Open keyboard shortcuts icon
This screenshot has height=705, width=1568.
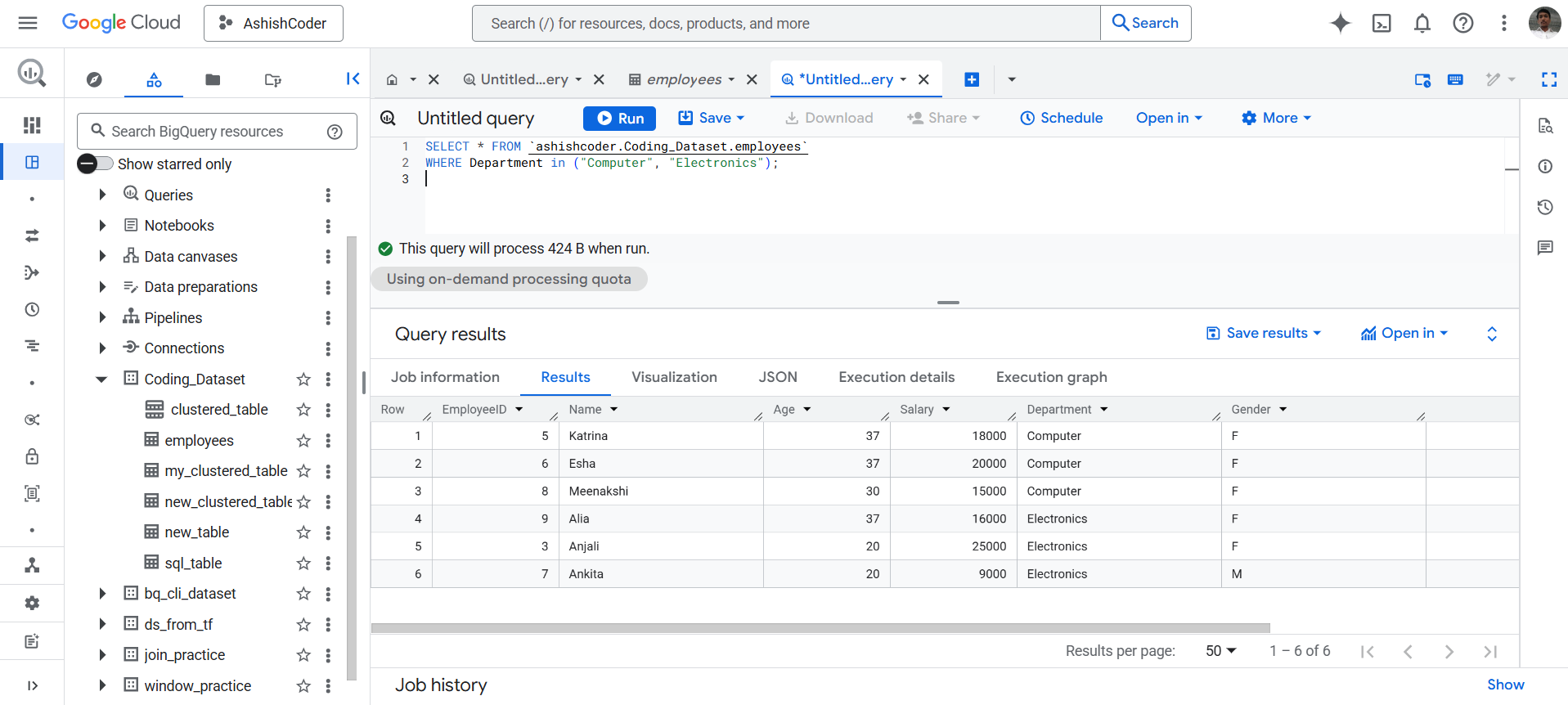pyautogui.click(x=1455, y=79)
